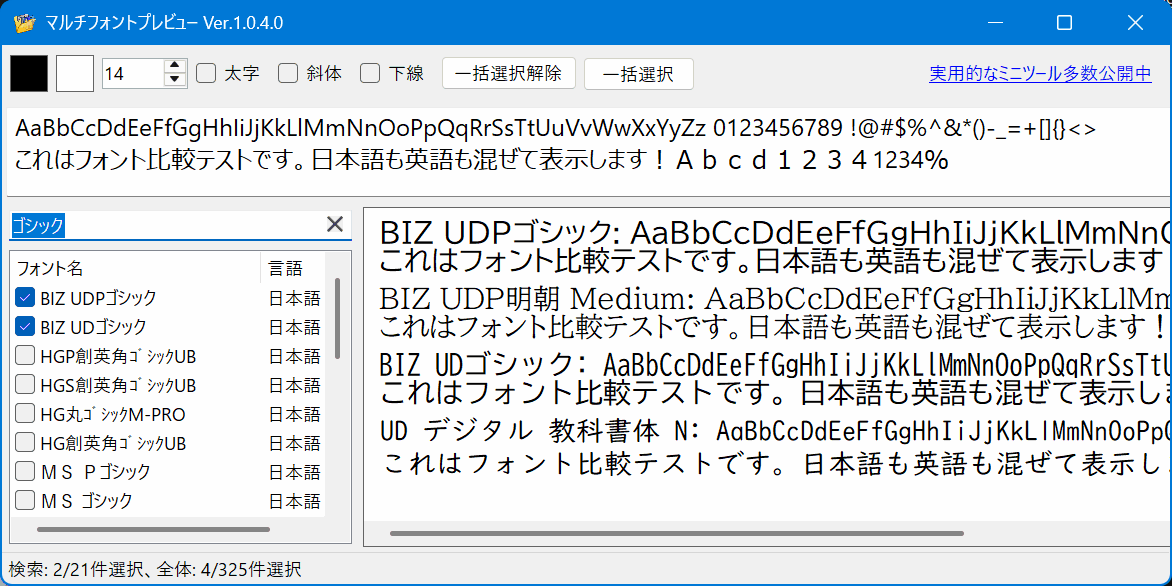The image size is (1172, 586).
Task: Enable the 下線 underline checkbox
Action: 370,73
